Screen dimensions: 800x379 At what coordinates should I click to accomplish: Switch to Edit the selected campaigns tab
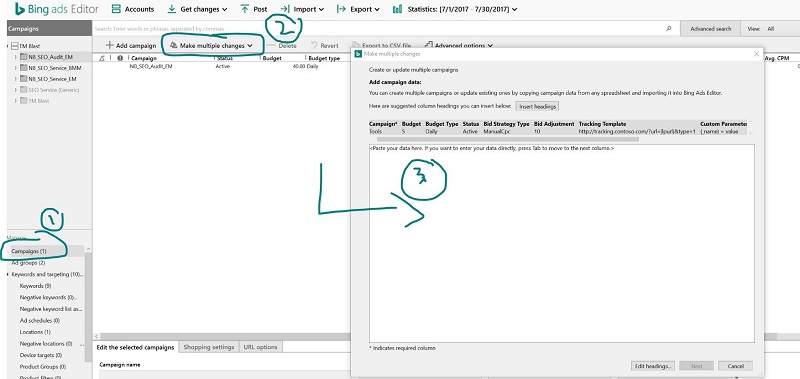coord(136,347)
